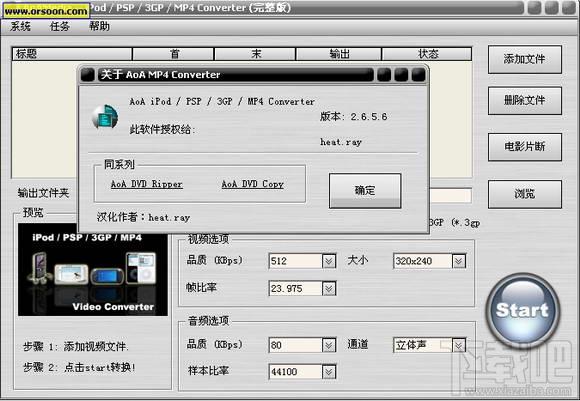
Task: Click the sample rate 44100 value field
Action: 296,372
